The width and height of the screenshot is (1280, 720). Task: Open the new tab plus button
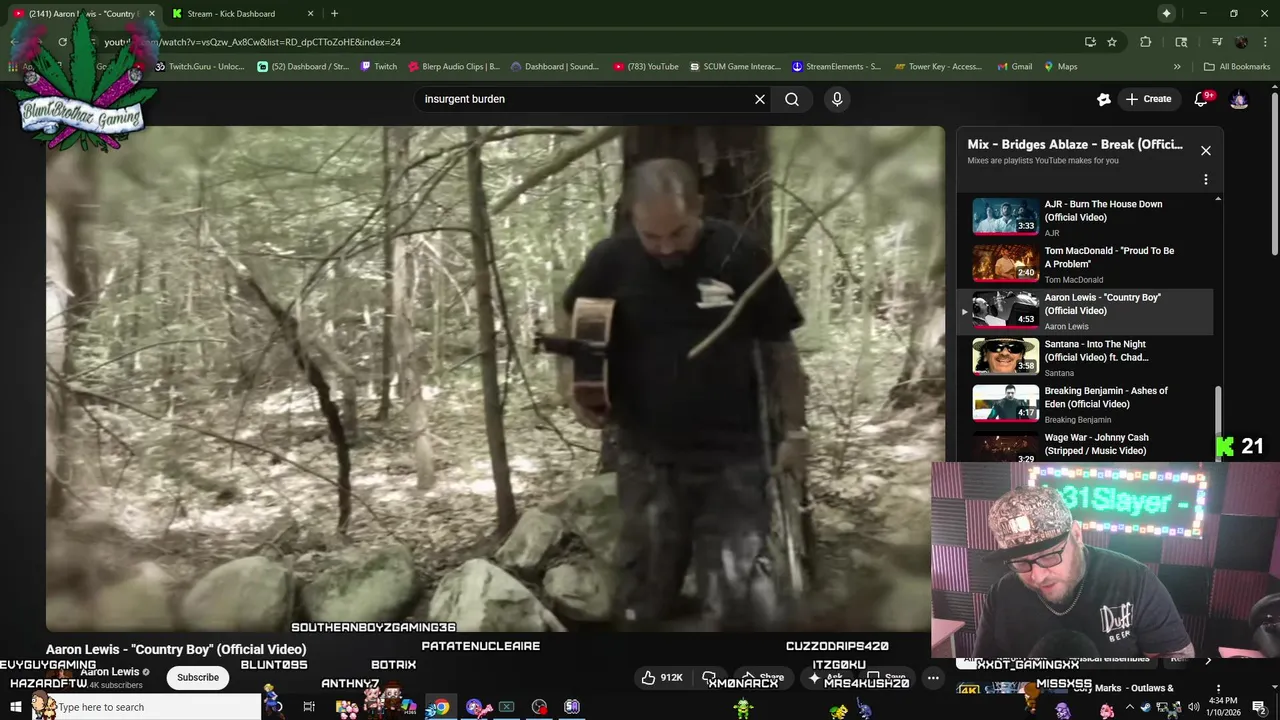(x=334, y=13)
